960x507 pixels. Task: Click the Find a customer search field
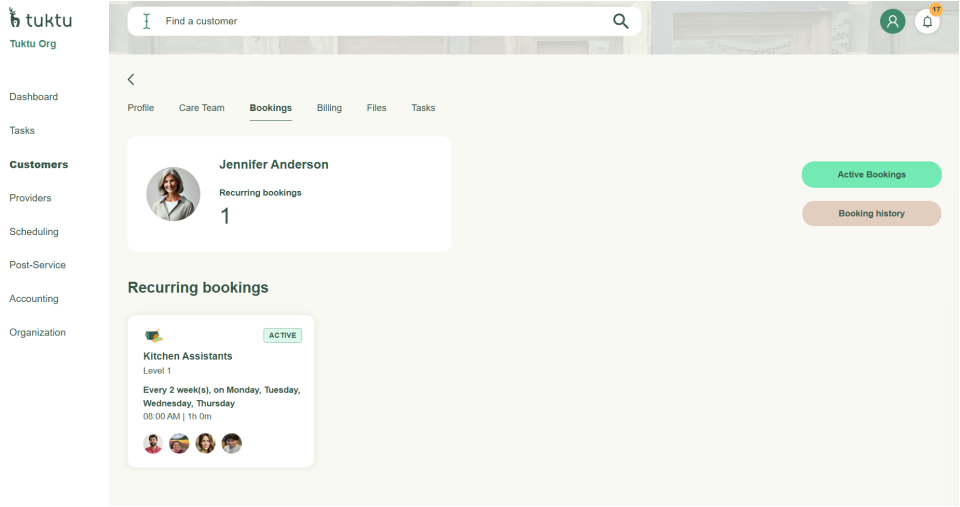point(380,21)
